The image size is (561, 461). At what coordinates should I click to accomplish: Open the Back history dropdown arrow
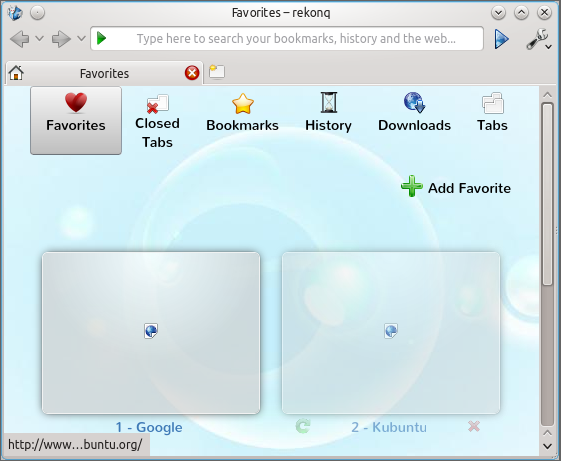(x=40, y=38)
